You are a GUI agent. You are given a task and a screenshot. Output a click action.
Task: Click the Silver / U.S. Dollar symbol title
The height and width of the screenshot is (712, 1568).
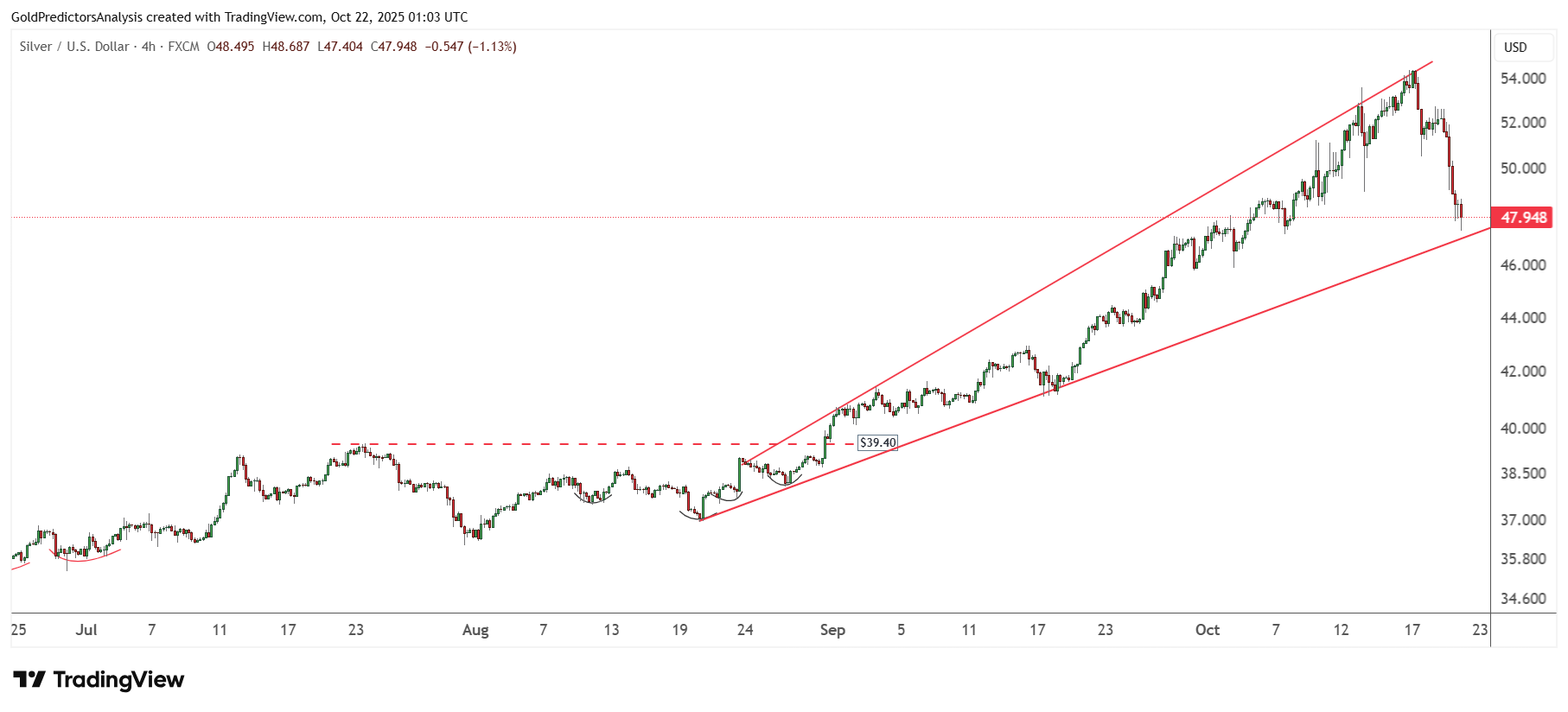coord(74,47)
